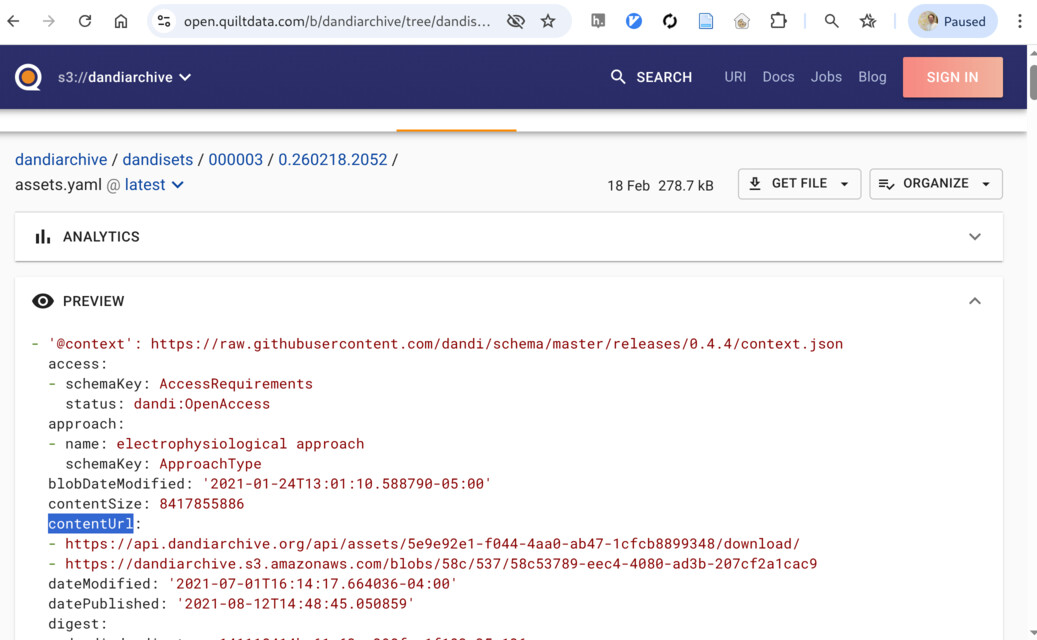Click the crossed-out eye tracking icon
Image resolution: width=1037 pixels, height=640 pixels.
click(x=515, y=21)
